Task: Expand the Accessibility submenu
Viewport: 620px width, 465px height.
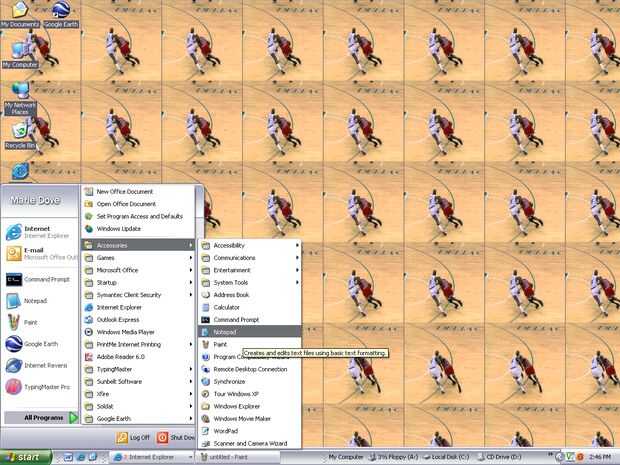Action: 250,245
